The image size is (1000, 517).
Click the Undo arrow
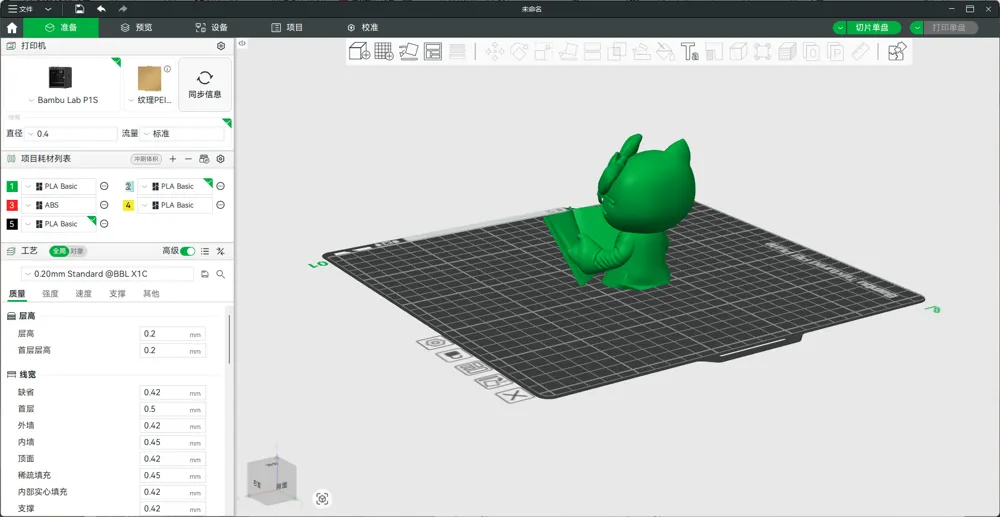[x=101, y=9]
